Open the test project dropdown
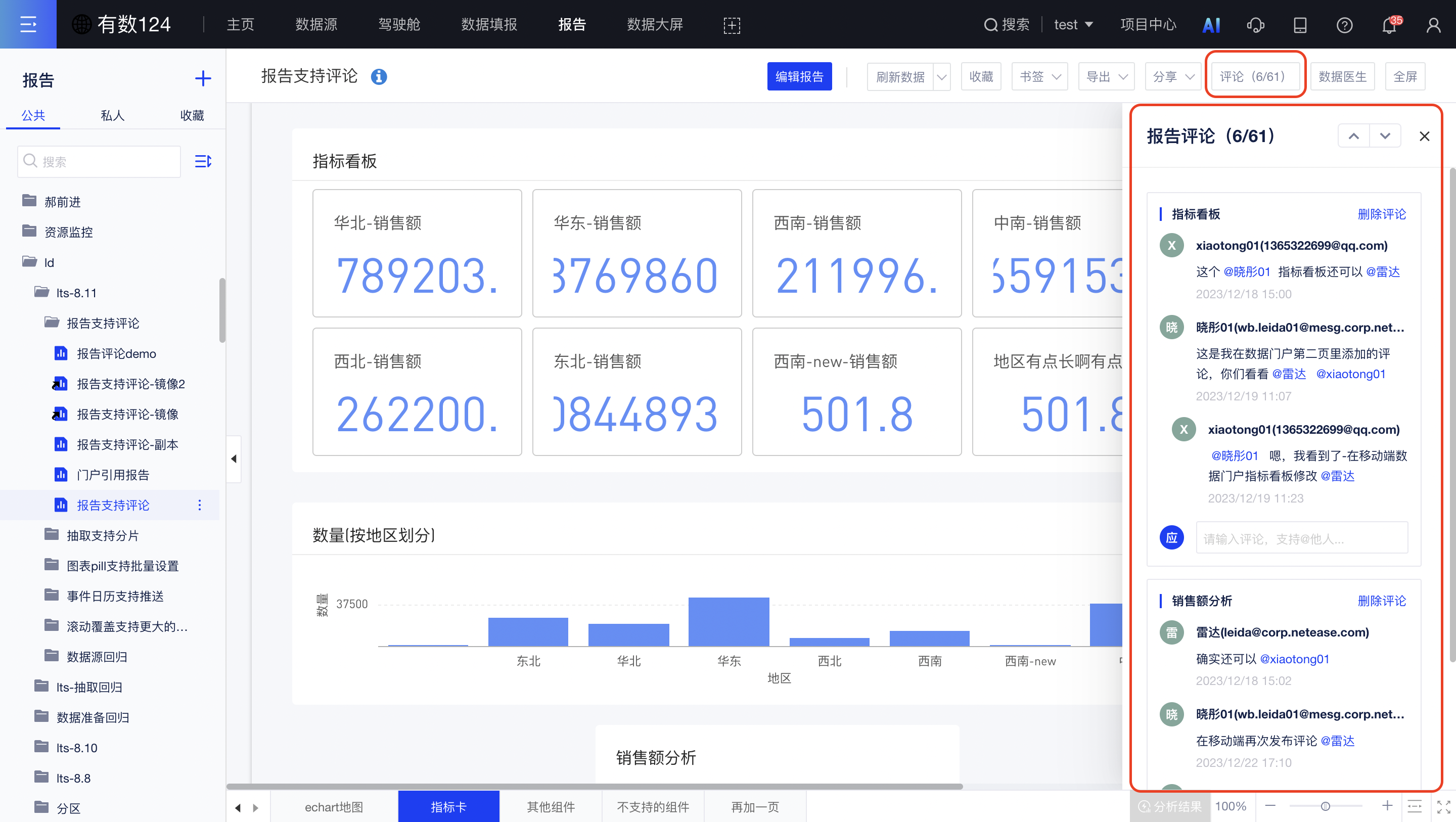The width and height of the screenshot is (1456, 822). click(1073, 25)
